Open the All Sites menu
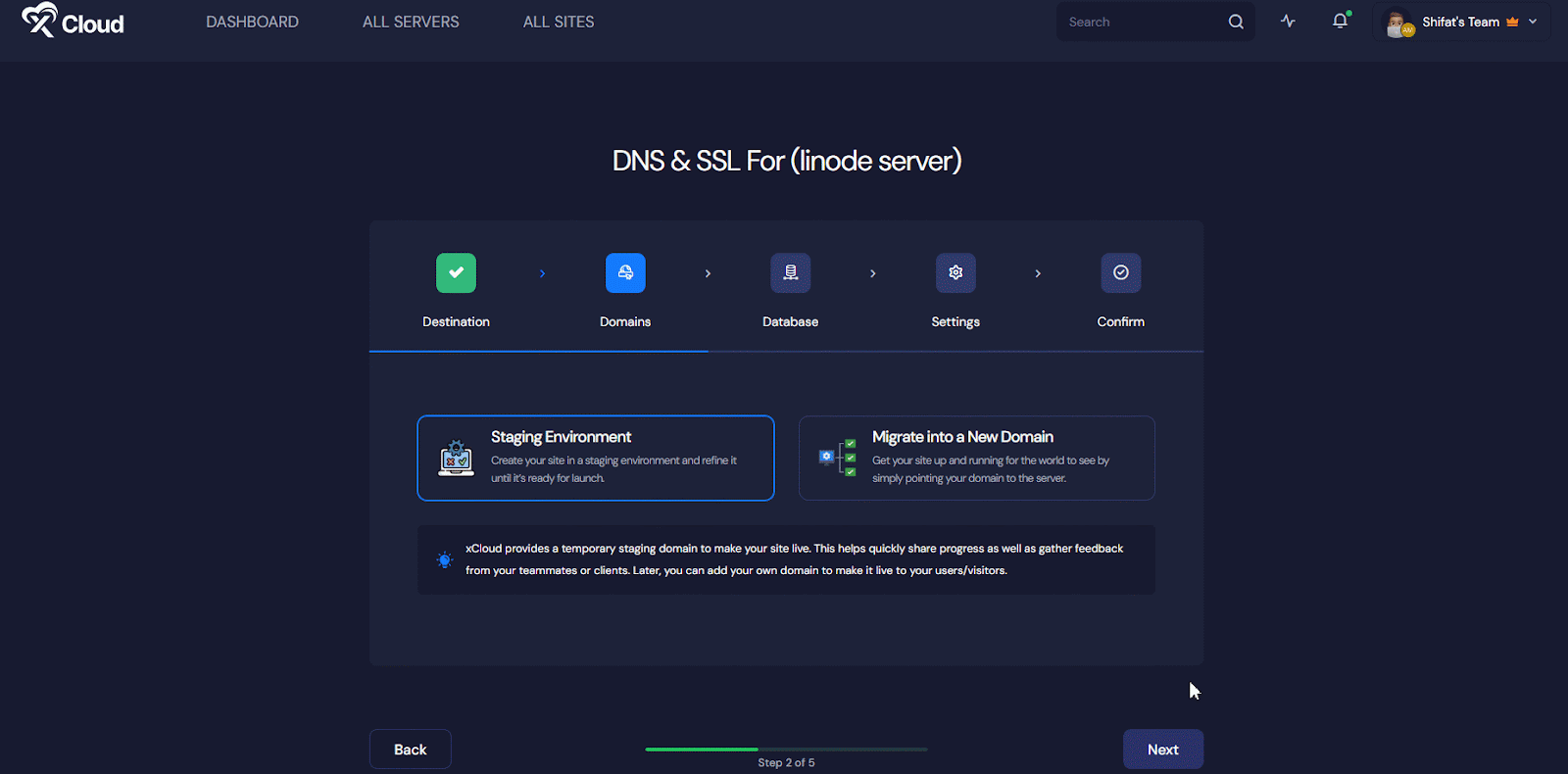 point(559,22)
